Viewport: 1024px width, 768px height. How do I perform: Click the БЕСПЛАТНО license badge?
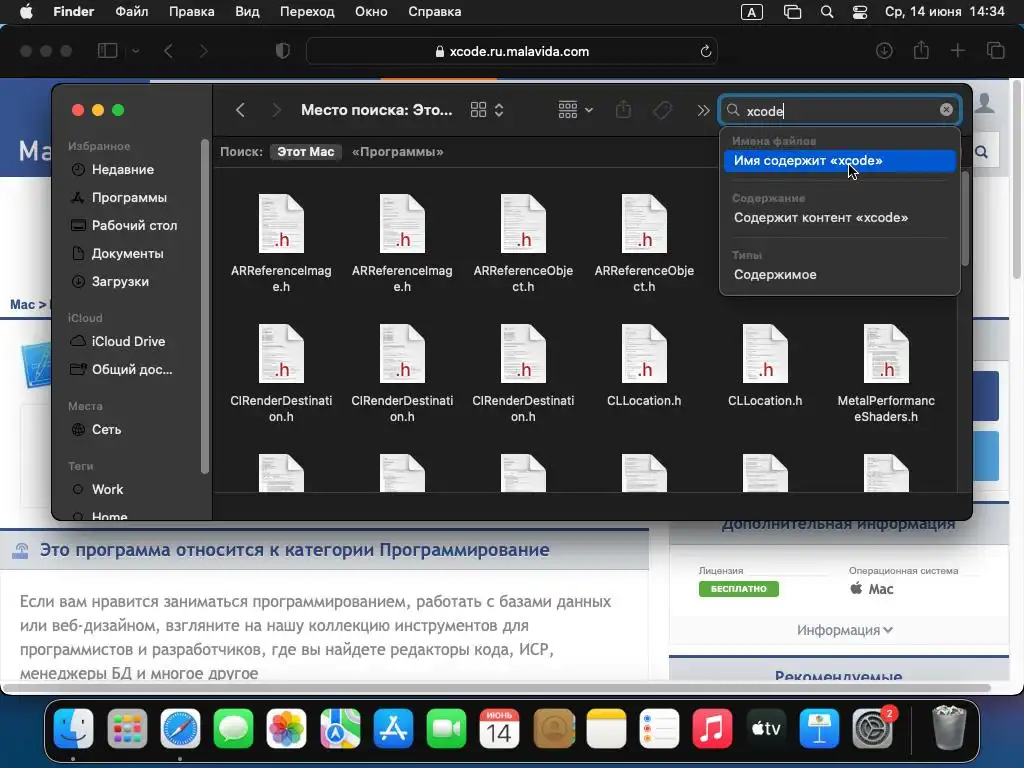click(x=739, y=588)
